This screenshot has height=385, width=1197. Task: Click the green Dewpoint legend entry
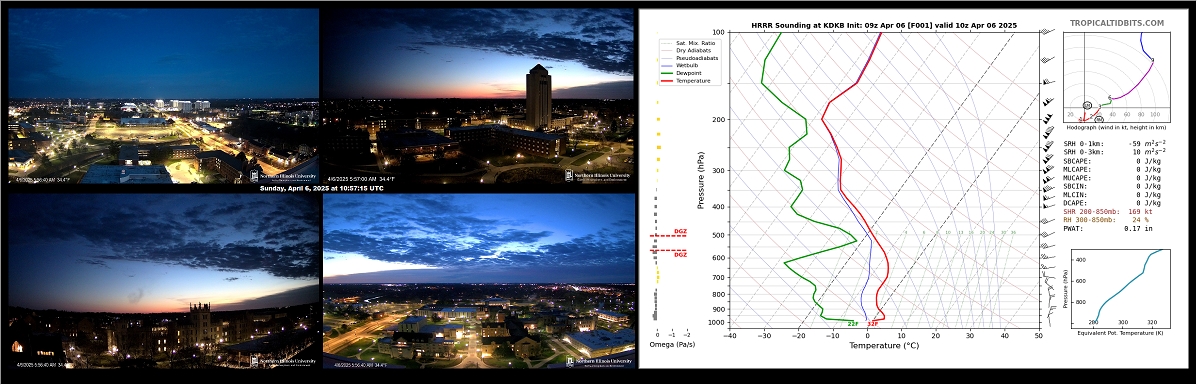pyautogui.click(x=682, y=73)
